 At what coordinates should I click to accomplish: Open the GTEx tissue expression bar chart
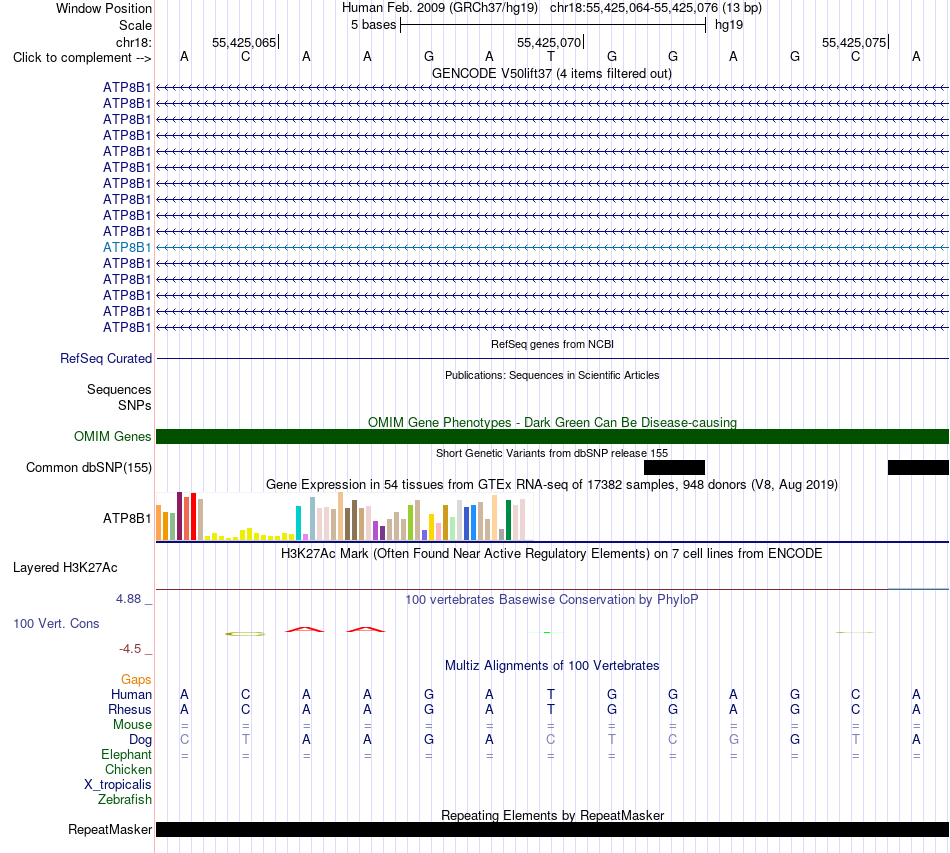344,516
